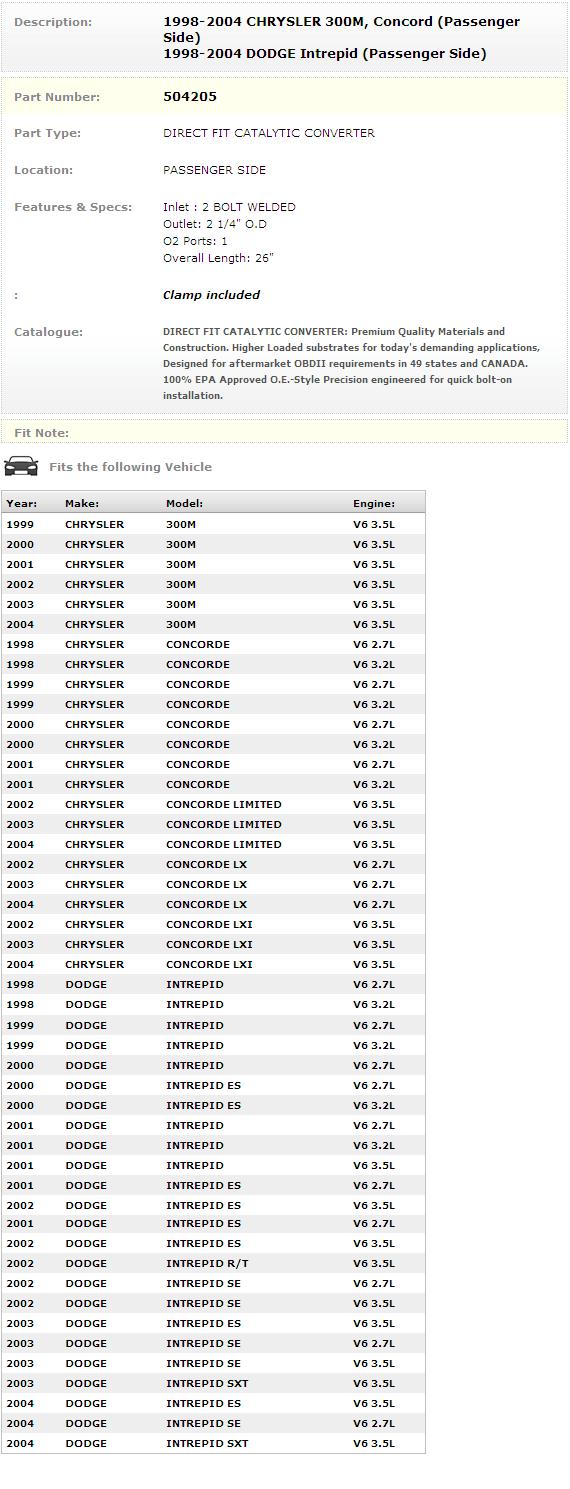Click the Location: label
The width and height of the screenshot is (570, 1489).
[44, 170]
